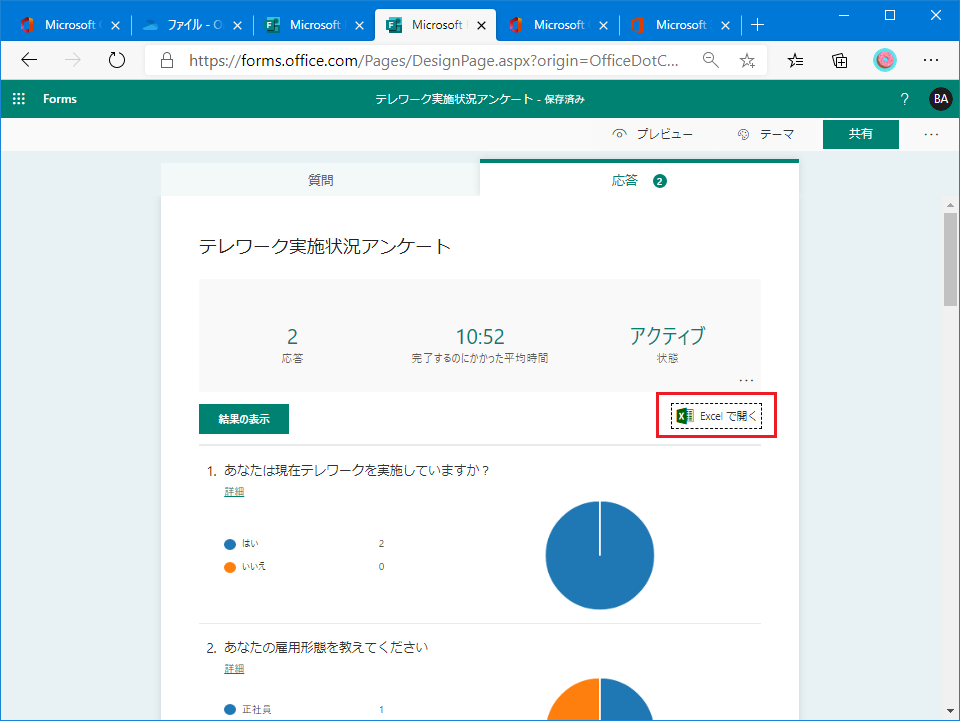The image size is (960, 721).
Task: Open the help question mark icon
Action: click(904, 99)
